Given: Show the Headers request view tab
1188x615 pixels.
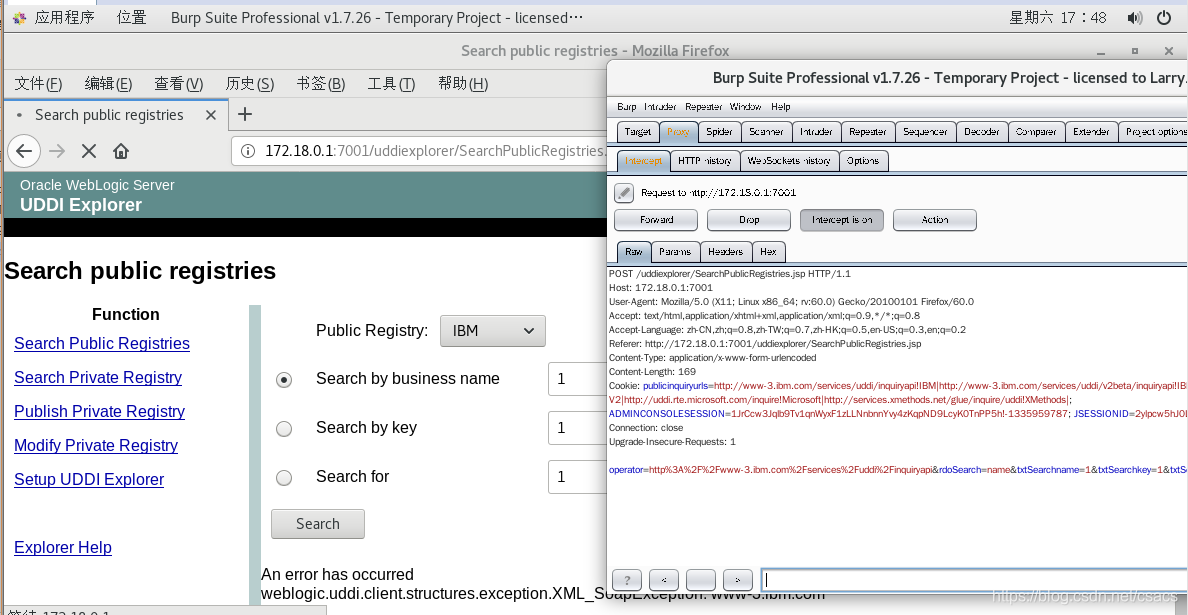Looking at the screenshot, I should pos(726,251).
